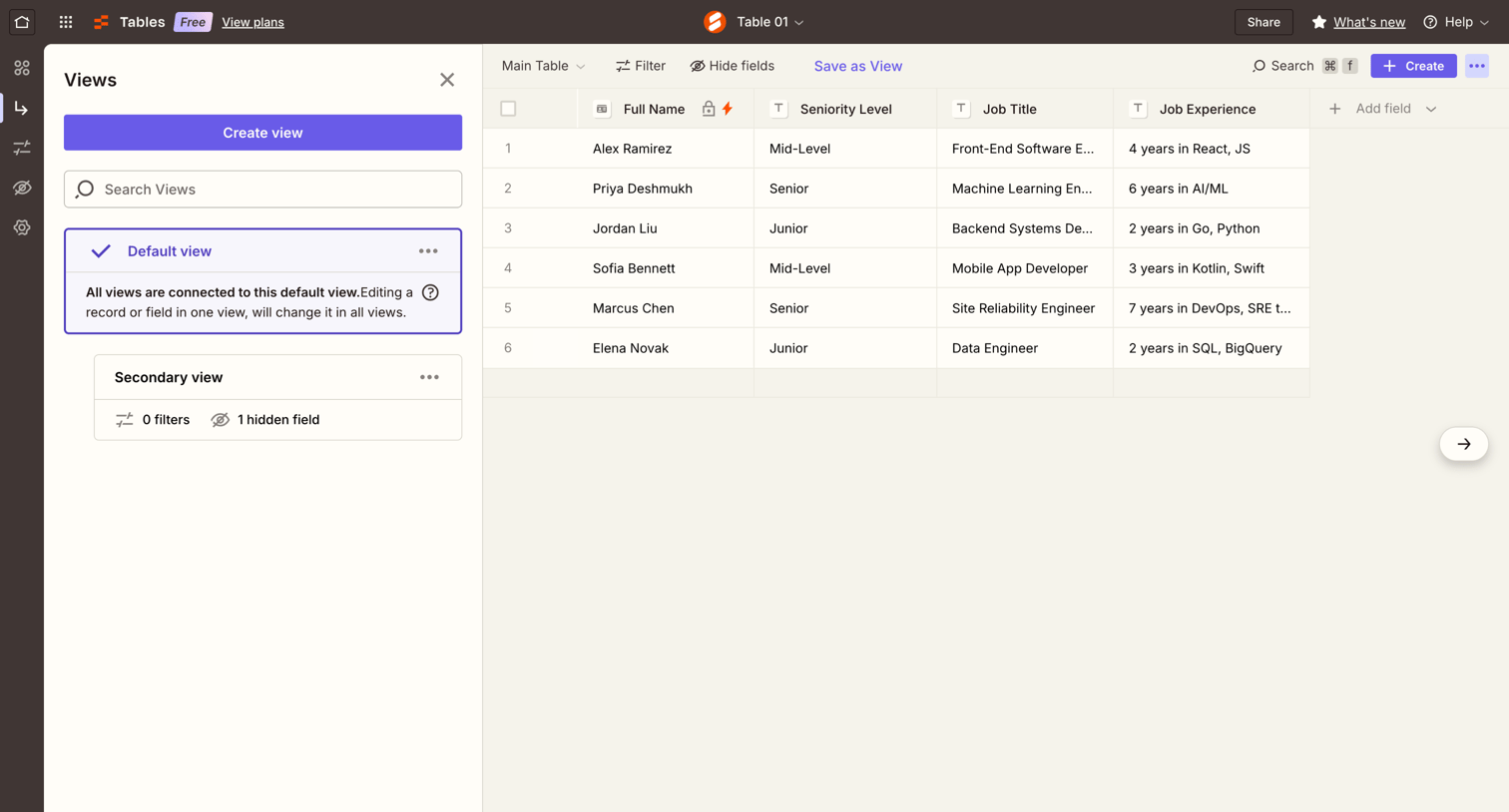This screenshot has height=812, width=1509.
Task: Click the What's new star icon
Action: pos(1318,22)
